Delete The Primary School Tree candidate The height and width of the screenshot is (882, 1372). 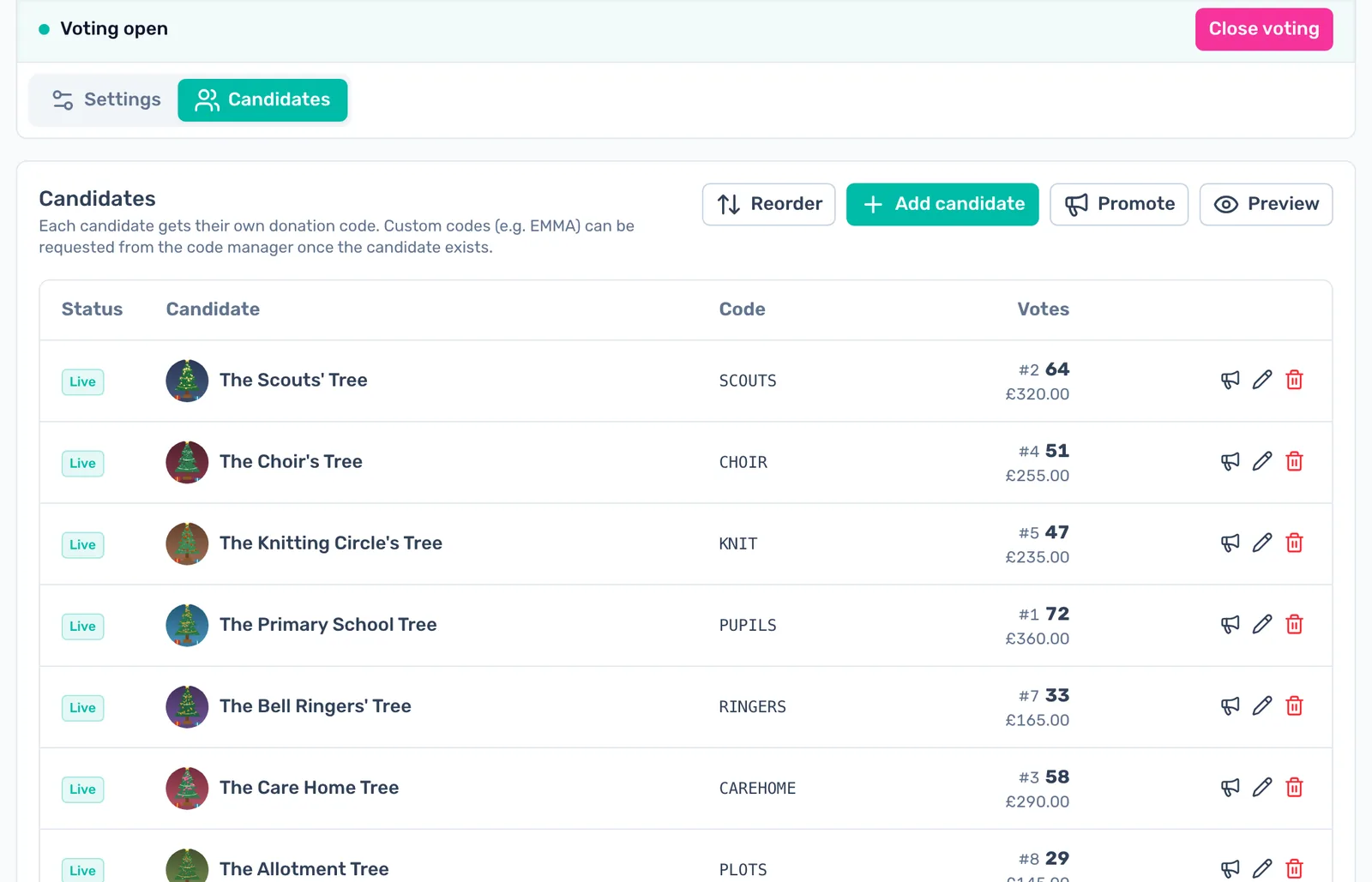[x=1295, y=624]
